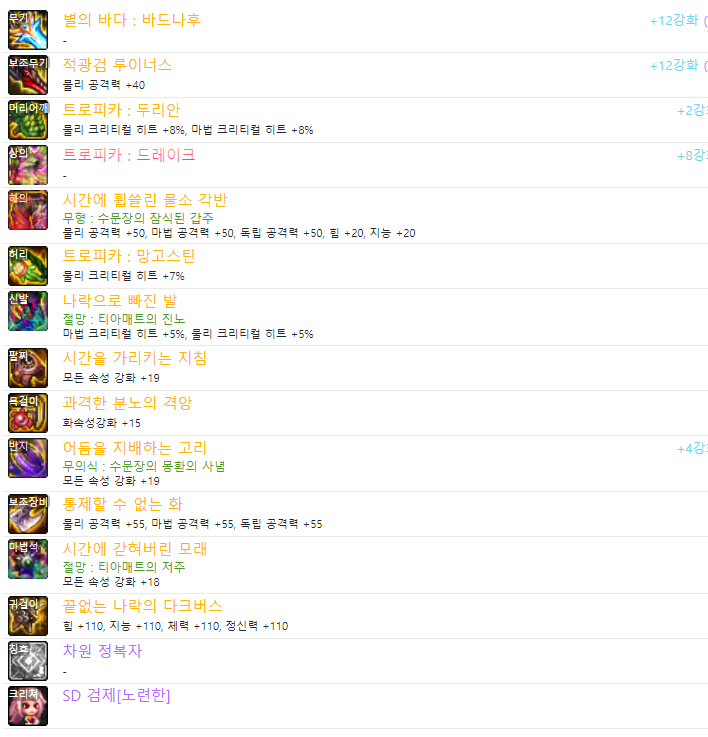Open pink item 트로피카 : 드레이크
This screenshot has height=737, width=708.
pos(129,155)
